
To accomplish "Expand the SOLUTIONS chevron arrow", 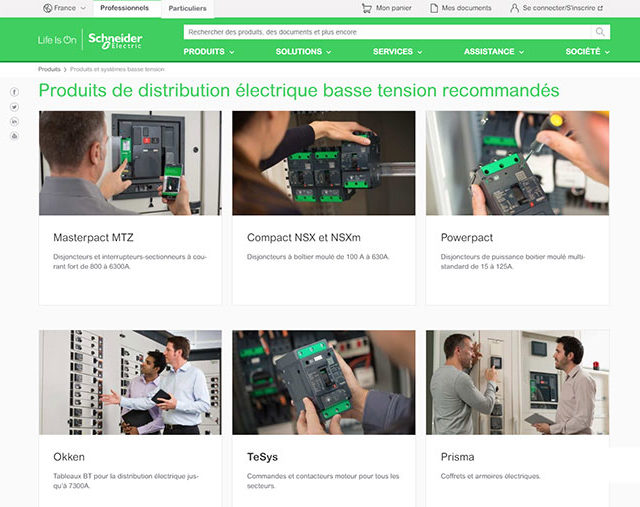I will point(329,52).
